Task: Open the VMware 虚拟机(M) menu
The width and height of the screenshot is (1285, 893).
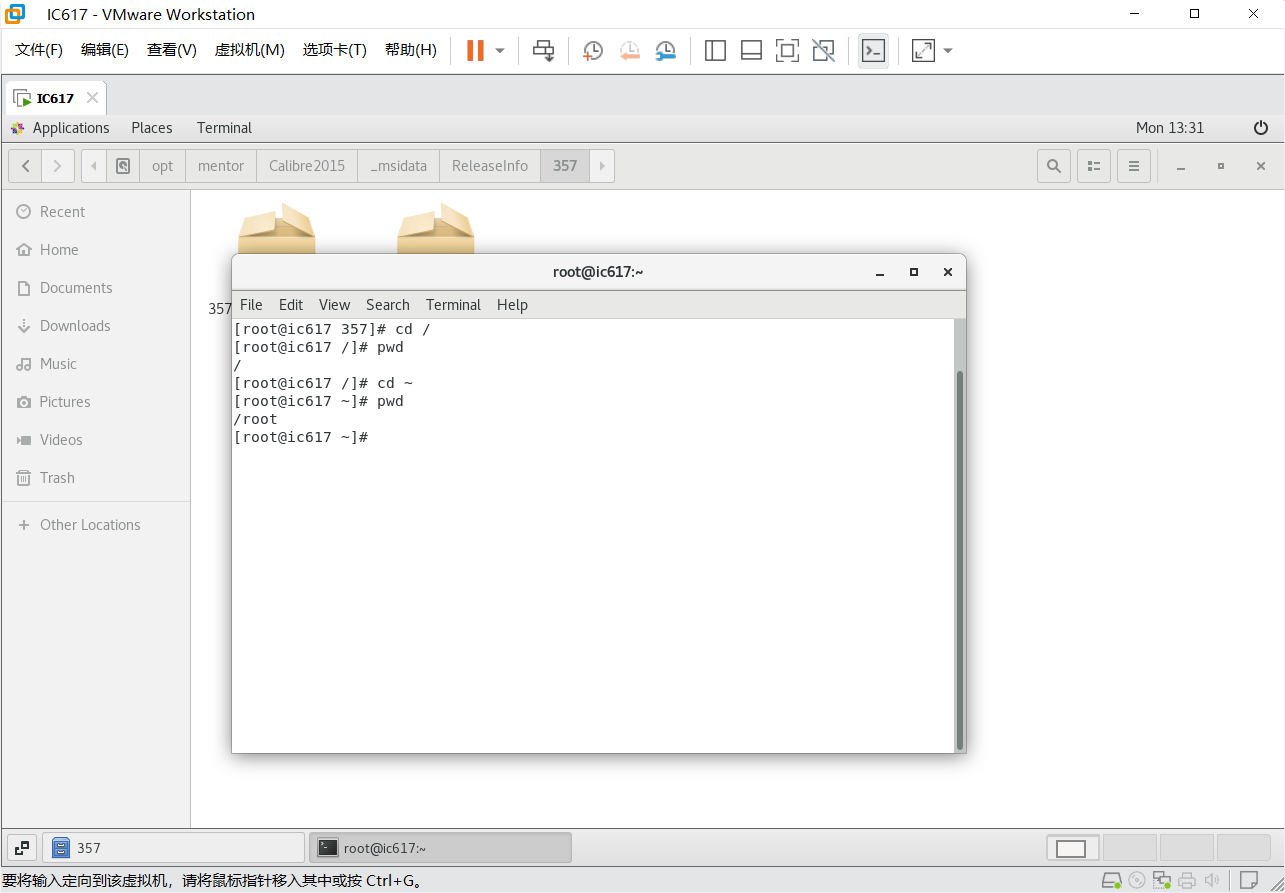Action: (250, 50)
